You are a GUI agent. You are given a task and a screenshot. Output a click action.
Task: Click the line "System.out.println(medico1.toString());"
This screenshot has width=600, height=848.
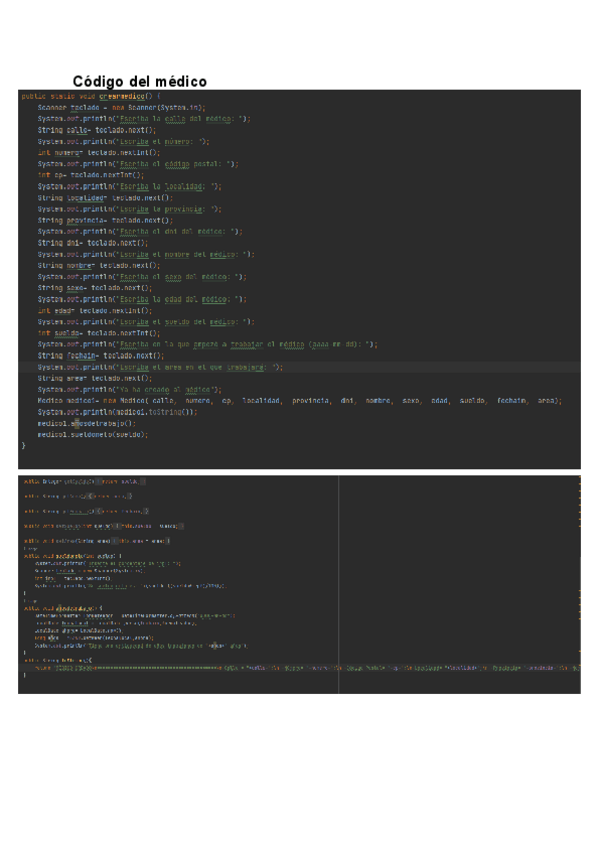point(117,412)
